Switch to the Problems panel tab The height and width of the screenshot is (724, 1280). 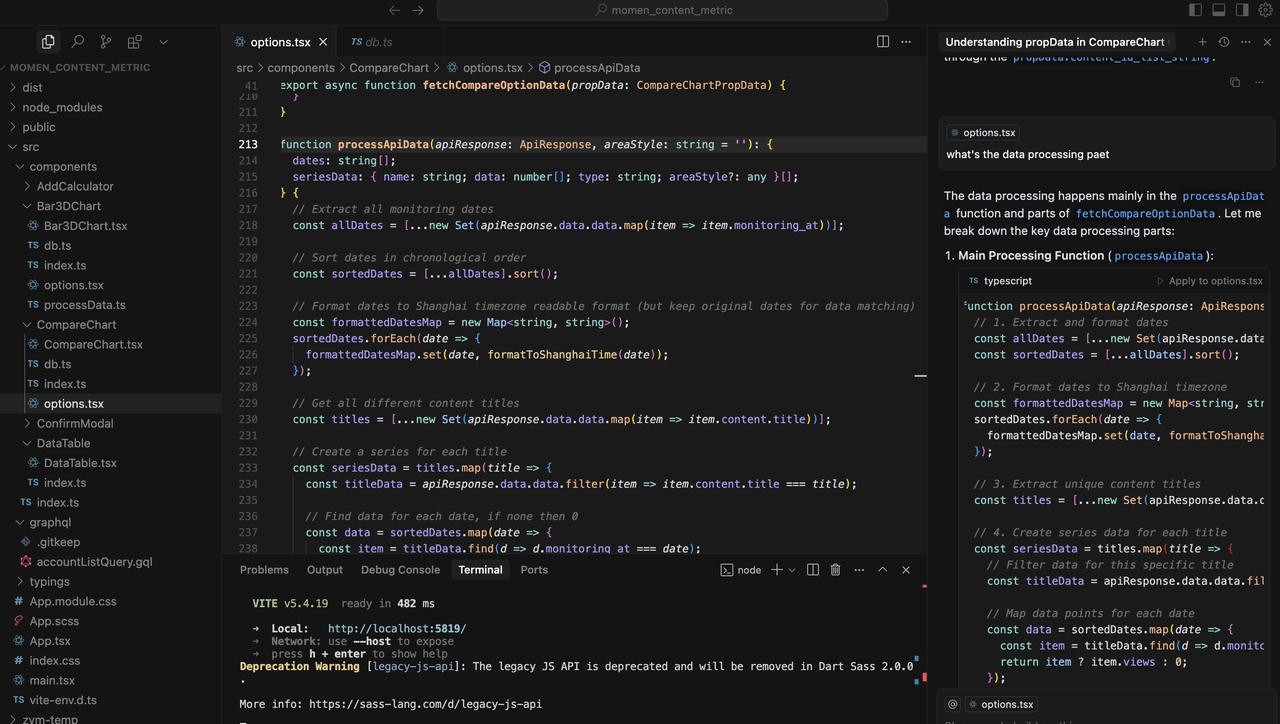click(x=264, y=570)
